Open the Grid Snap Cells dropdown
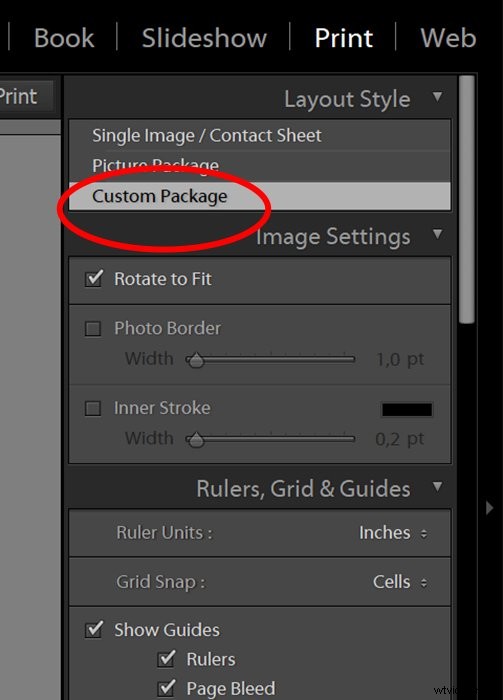Image resolution: width=503 pixels, height=700 pixels. click(x=400, y=582)
